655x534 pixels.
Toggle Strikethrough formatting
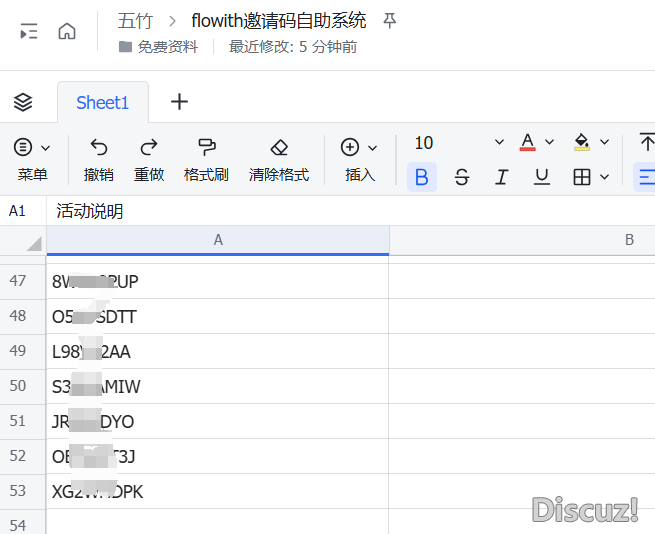click(x=461, y=177)
